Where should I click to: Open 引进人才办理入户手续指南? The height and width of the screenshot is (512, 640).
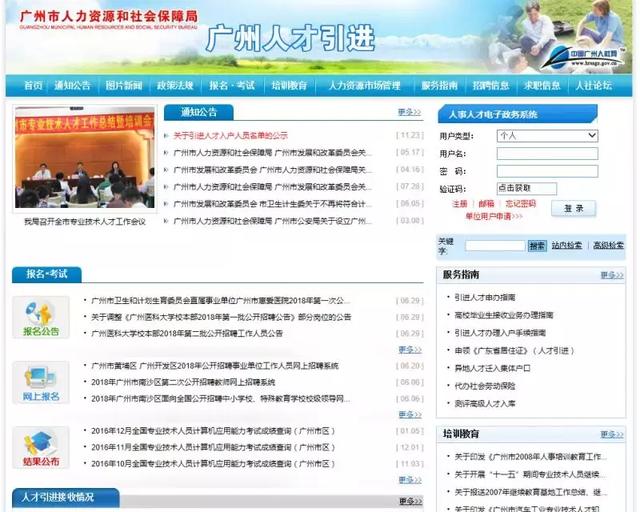pyautogui.click(x=500, y=333)
